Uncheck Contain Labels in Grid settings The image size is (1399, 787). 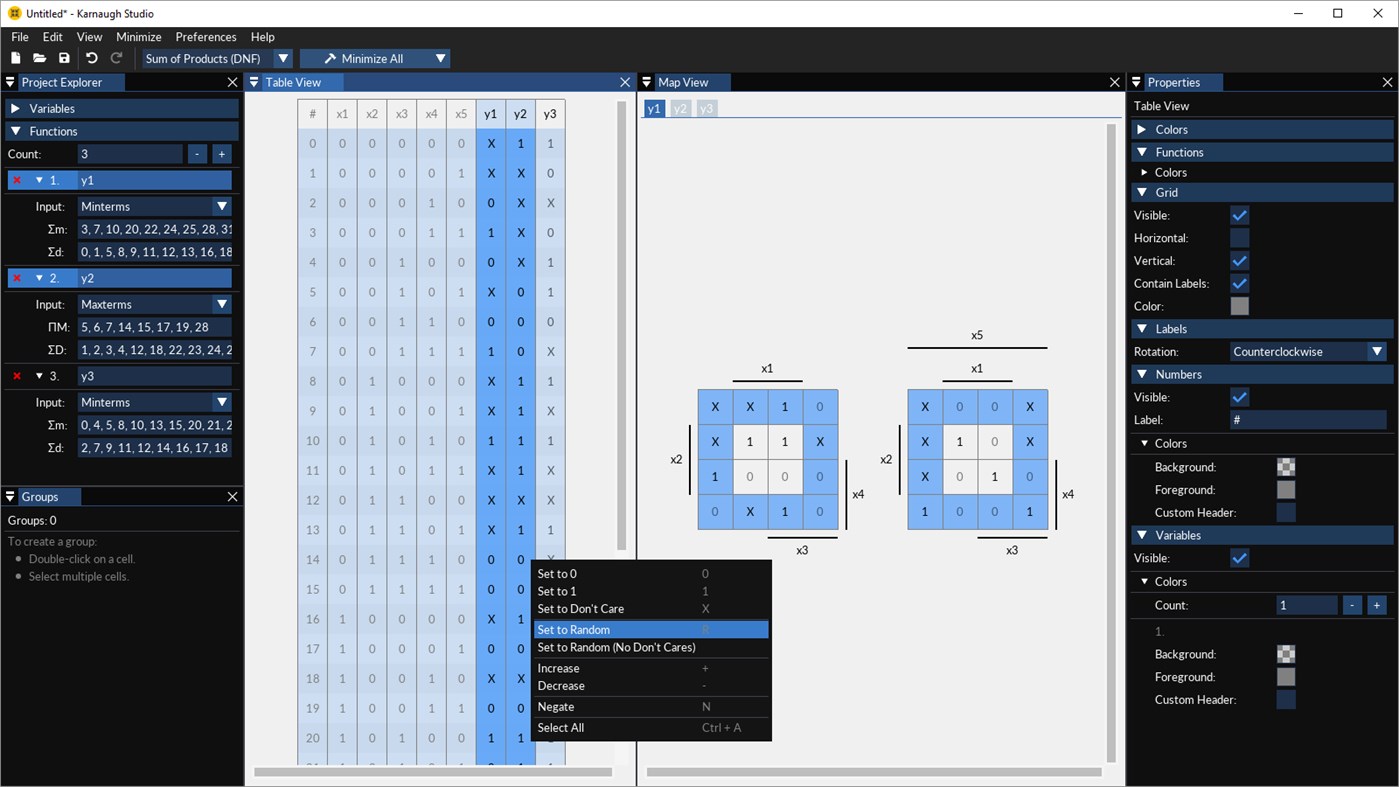[1239, 283]
